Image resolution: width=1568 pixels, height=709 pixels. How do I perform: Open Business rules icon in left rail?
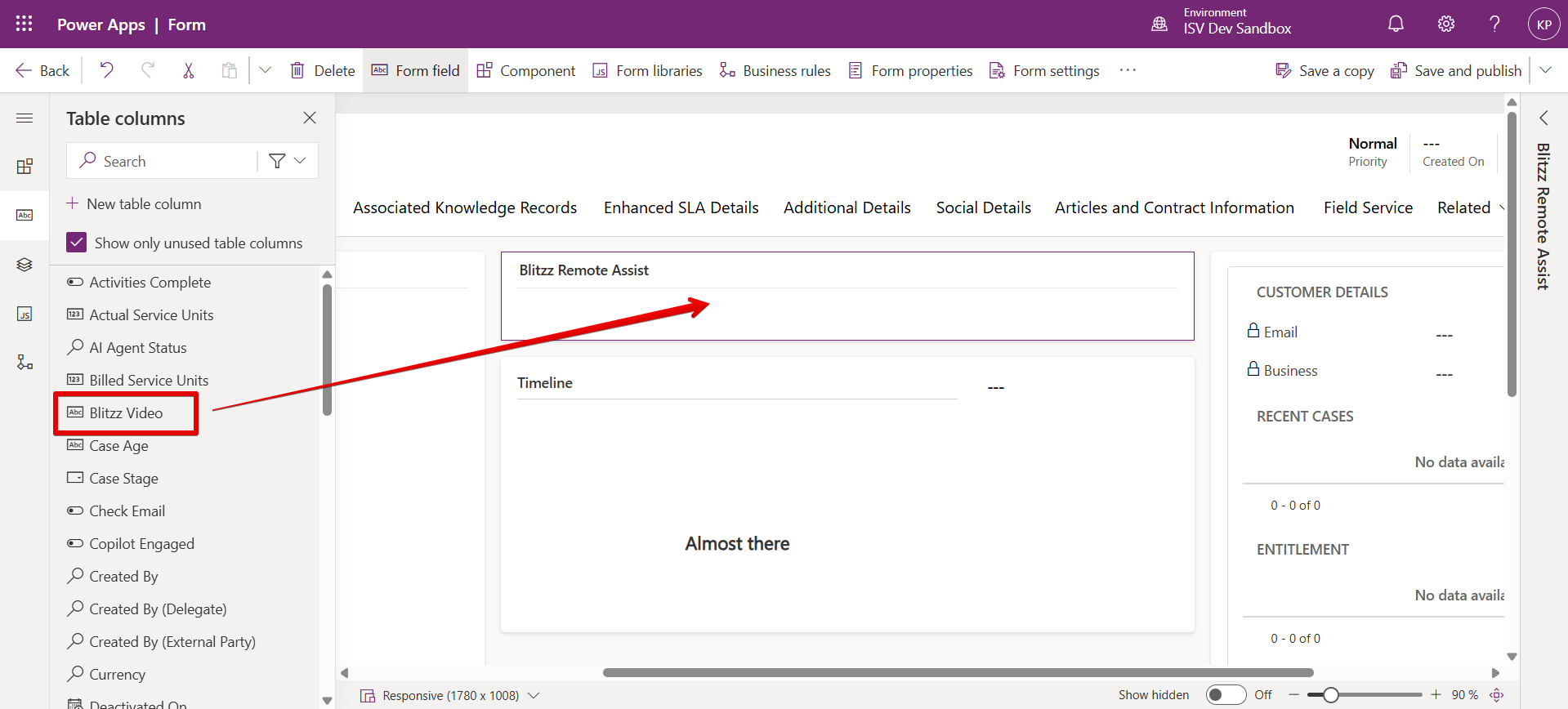point(25,362)
